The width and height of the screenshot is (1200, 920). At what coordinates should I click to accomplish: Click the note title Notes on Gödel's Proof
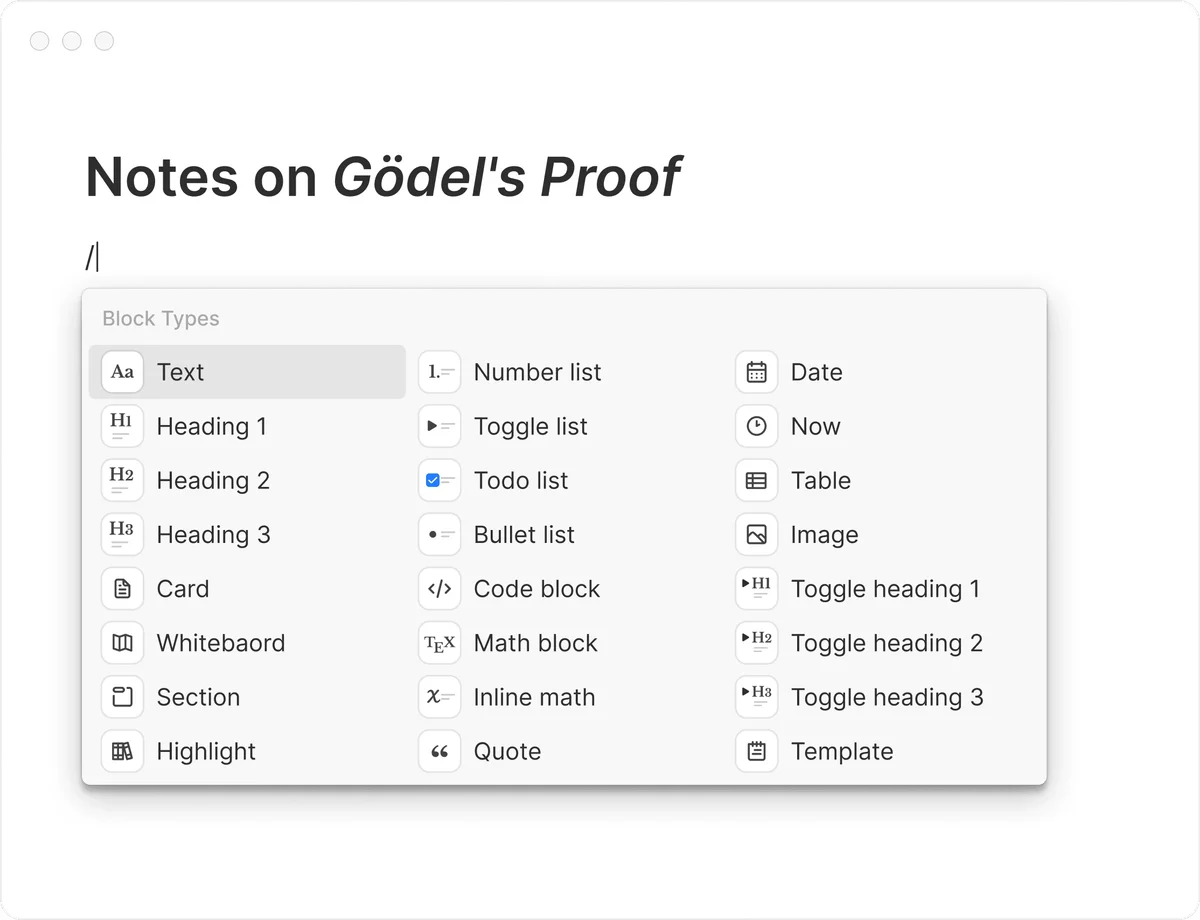pos(383,177)
